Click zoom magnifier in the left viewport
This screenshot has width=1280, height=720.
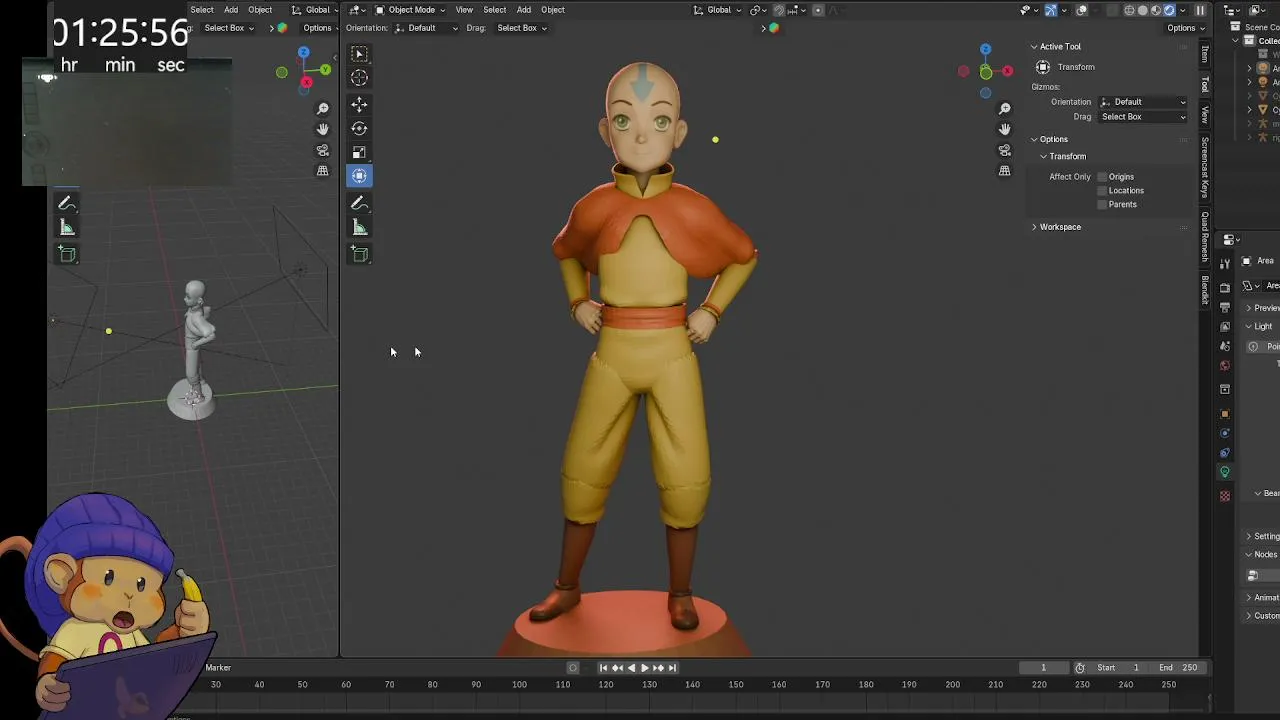(x=323, y=108)
